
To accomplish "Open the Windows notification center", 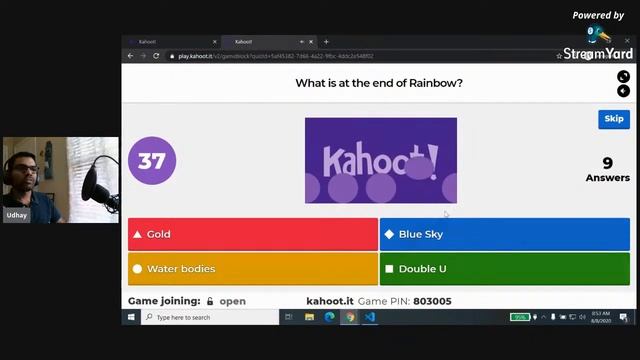I will point(623,317).
